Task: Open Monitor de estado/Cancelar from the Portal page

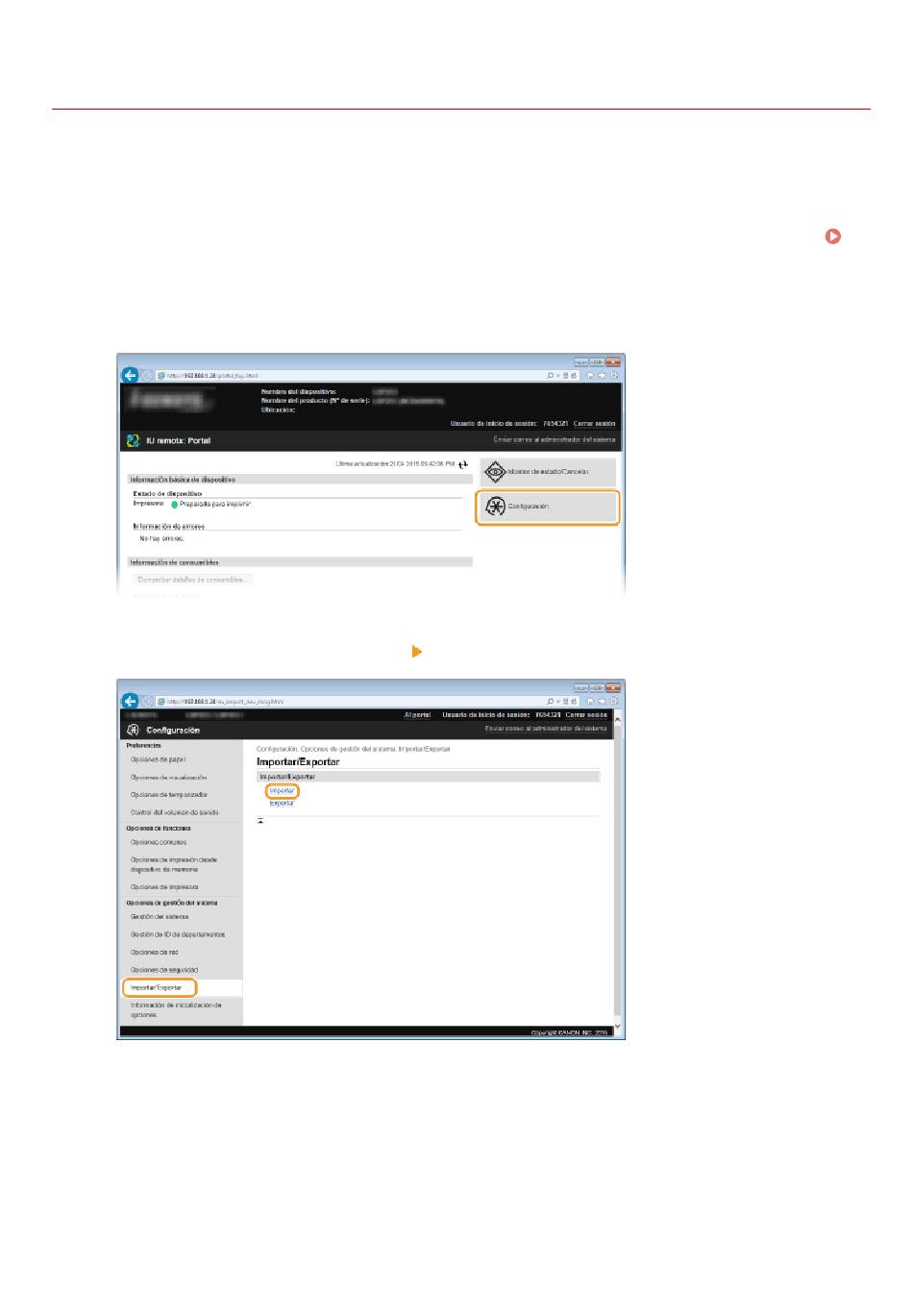Action: (x=547, y=472)
